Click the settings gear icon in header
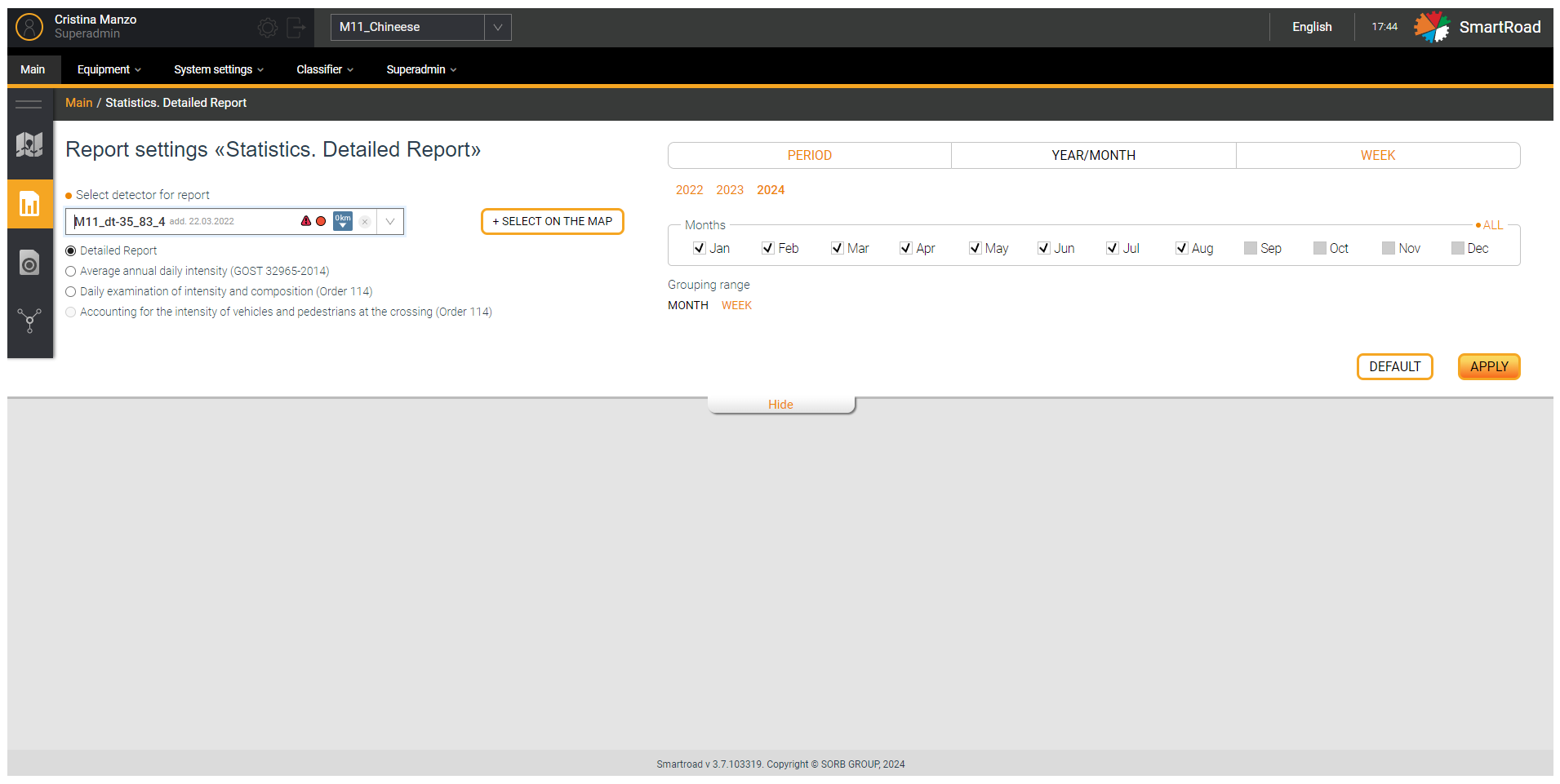Viewport: 1560px width, 784px height. coord(267,28)
